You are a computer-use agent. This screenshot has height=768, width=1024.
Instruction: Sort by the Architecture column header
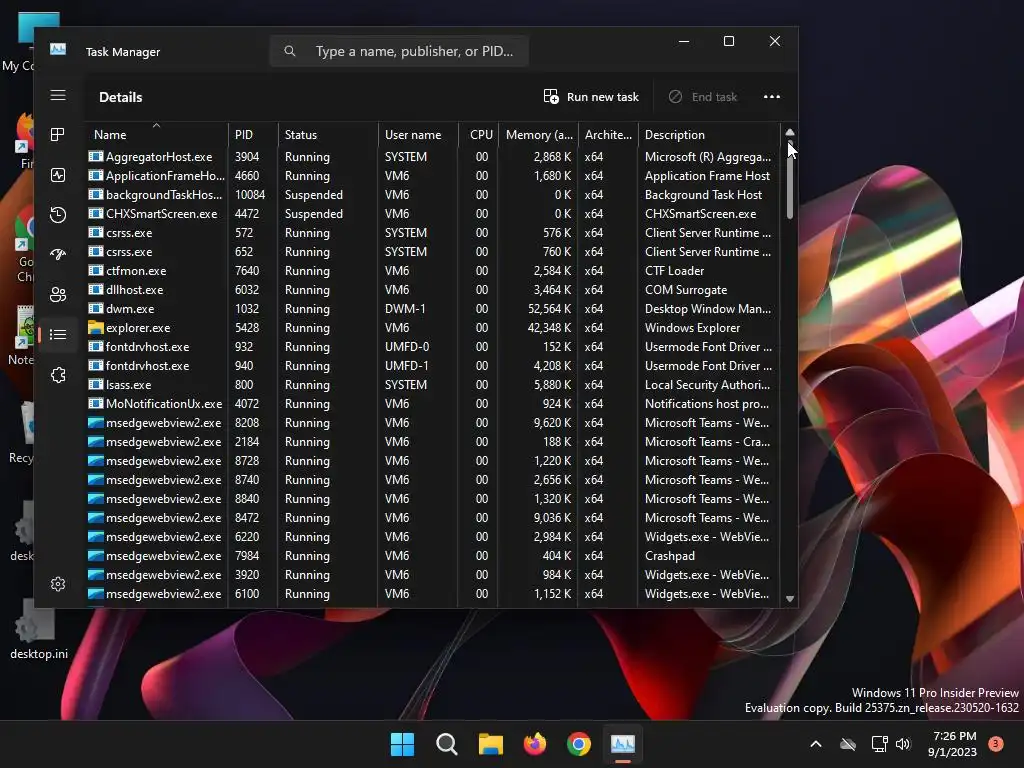tap(608, 135)
